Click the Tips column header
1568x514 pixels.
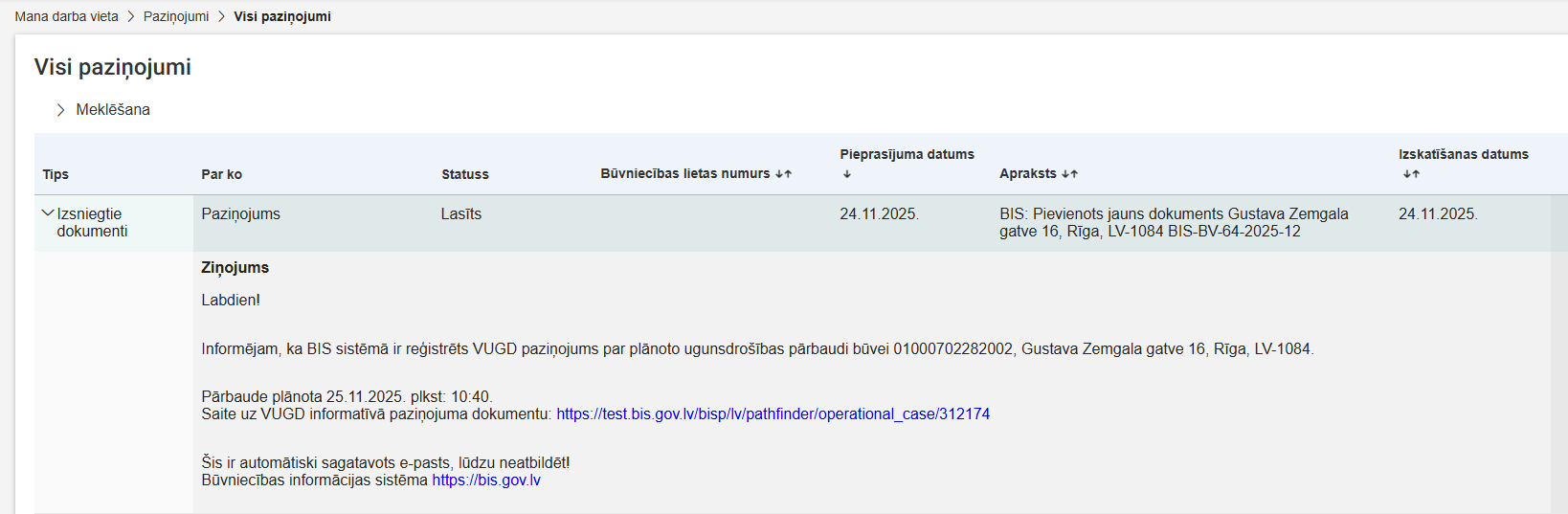pos(56,174)
